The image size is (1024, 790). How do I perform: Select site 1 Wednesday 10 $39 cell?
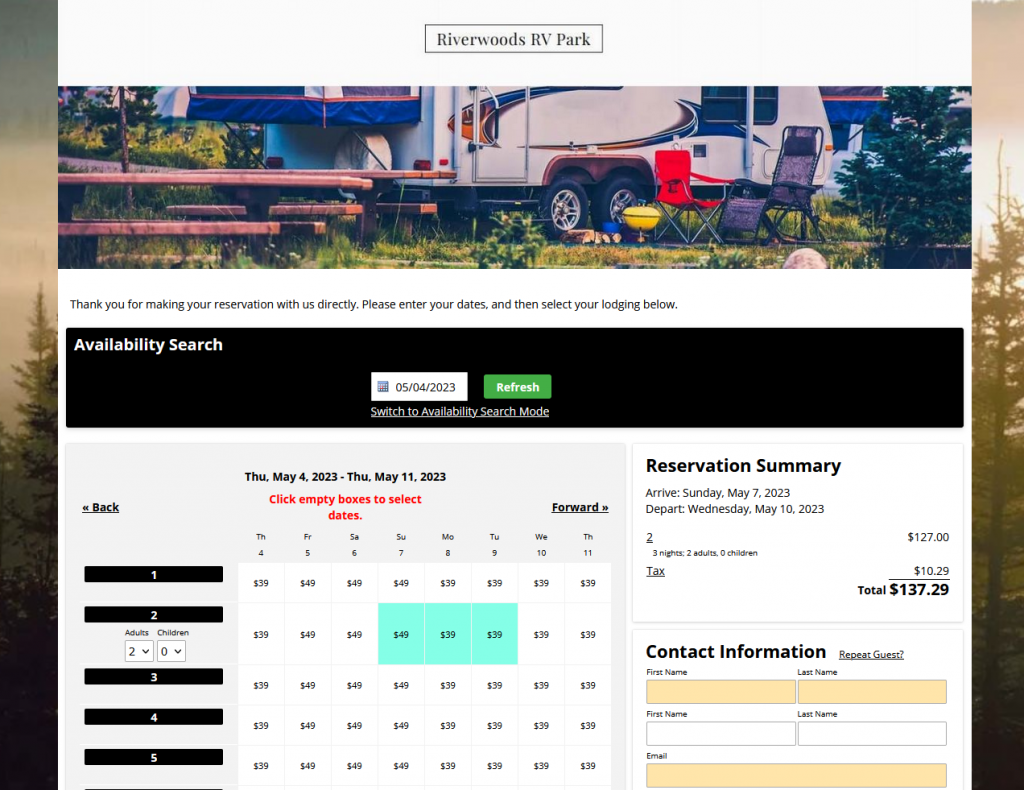coord(541,582)
